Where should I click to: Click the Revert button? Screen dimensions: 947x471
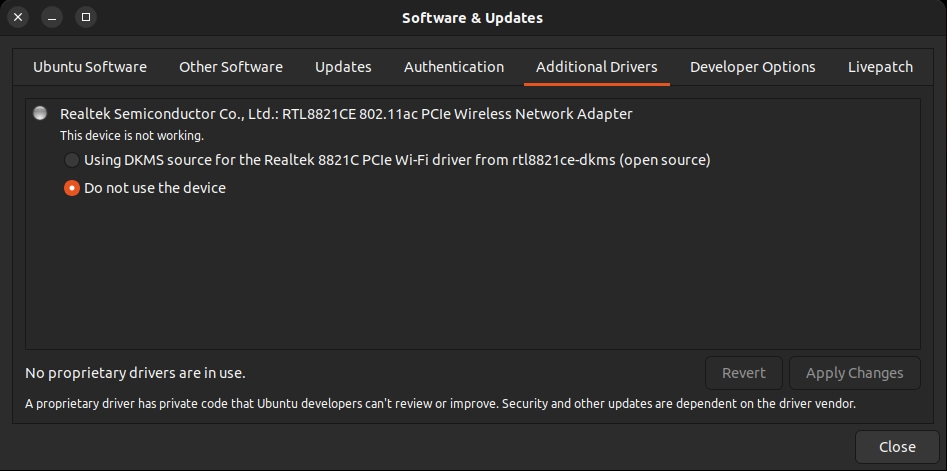click(743, 373)
